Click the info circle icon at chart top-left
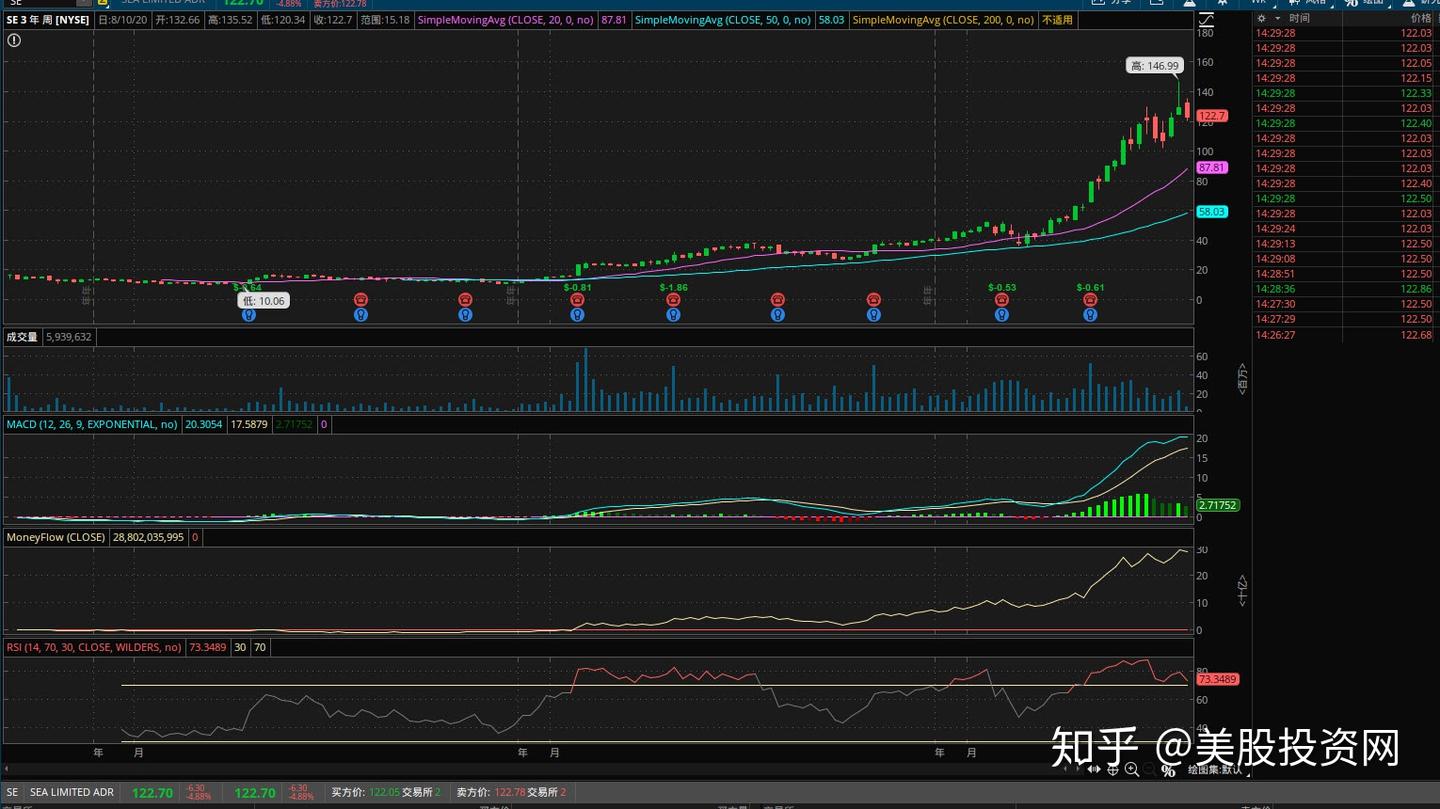The width and height of the screenshot is (1440, 809). click(x=12, y=40)
